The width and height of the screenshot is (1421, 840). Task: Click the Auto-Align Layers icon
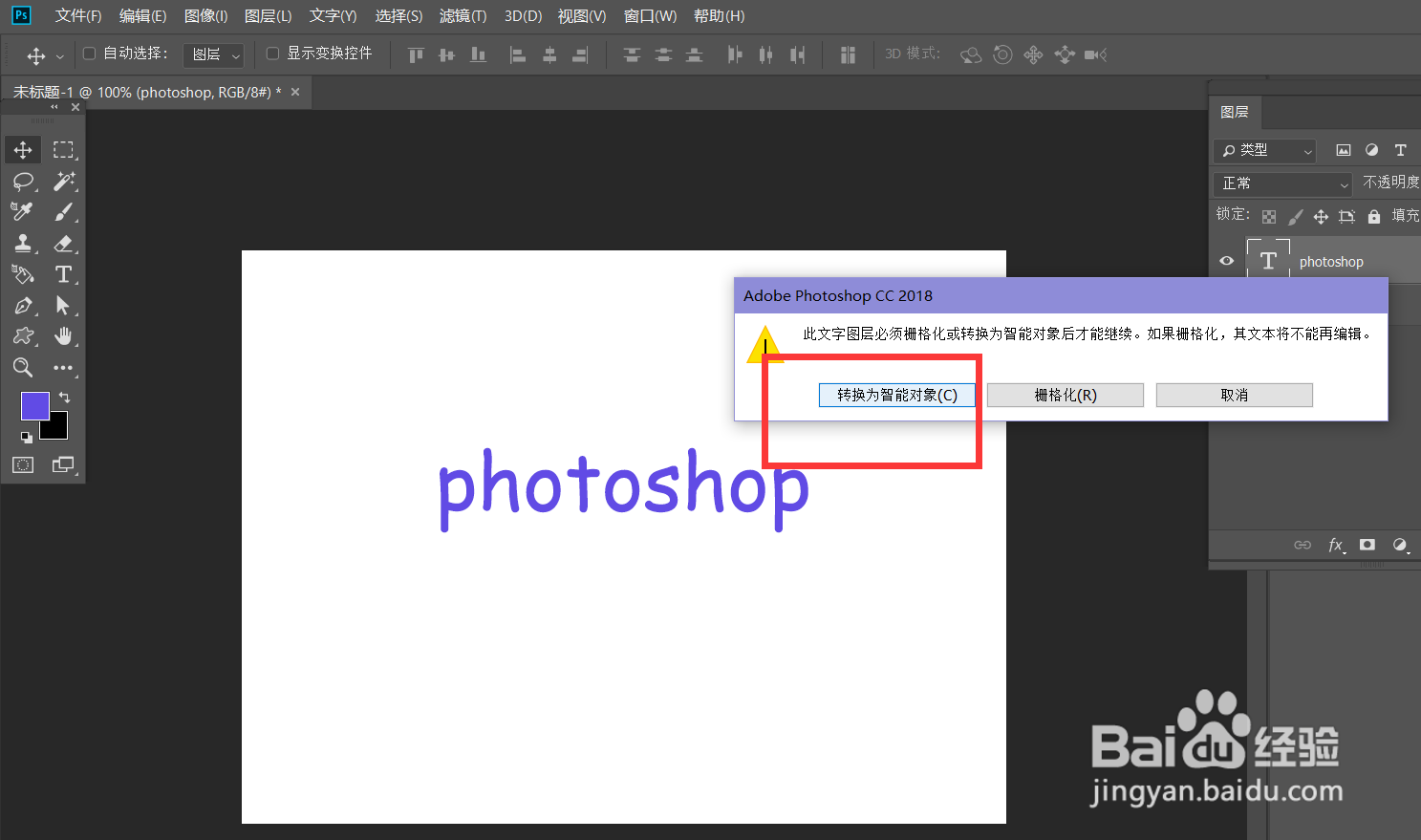[848, 54]
